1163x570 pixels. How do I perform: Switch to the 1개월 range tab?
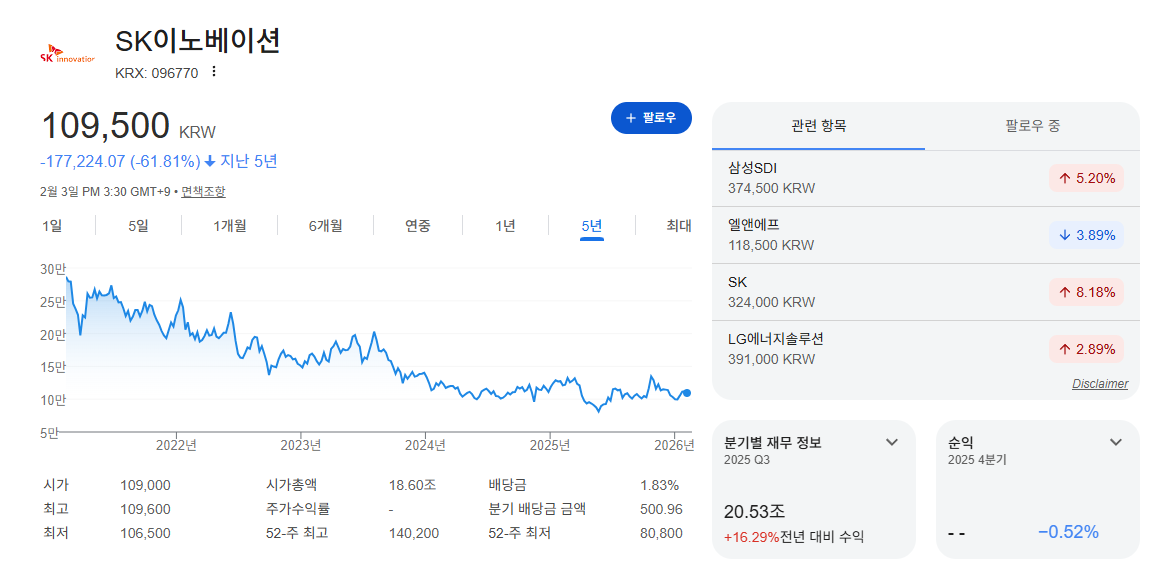[x=230, y=226]
